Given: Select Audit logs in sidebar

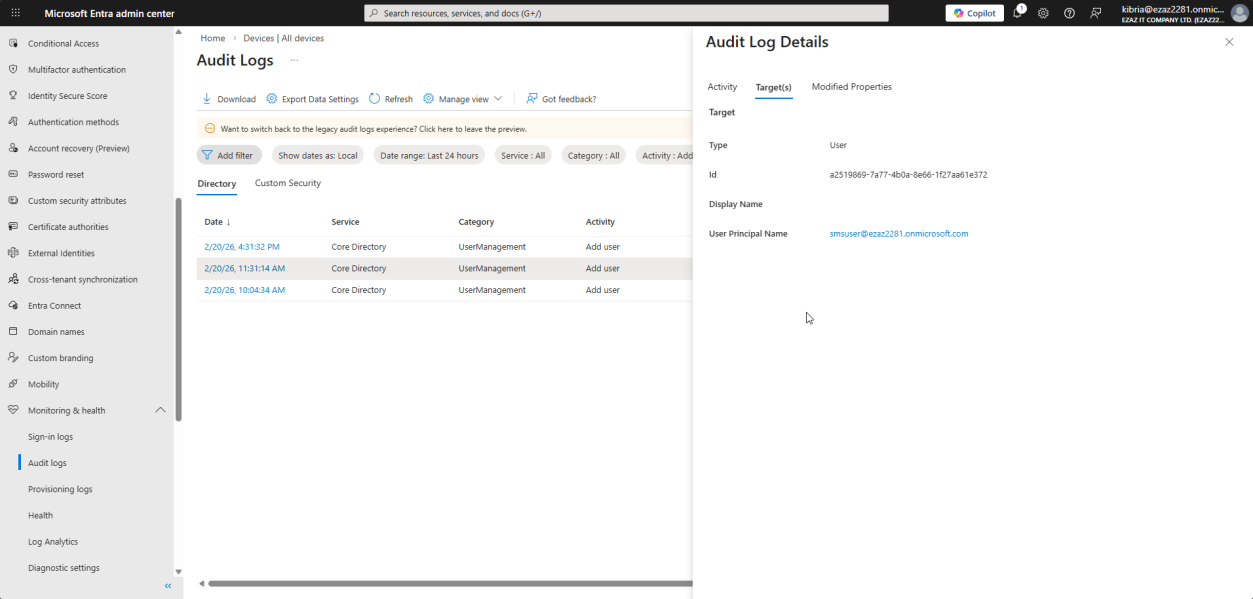Looking at the screenshot, I should click(x=47, y=463).
